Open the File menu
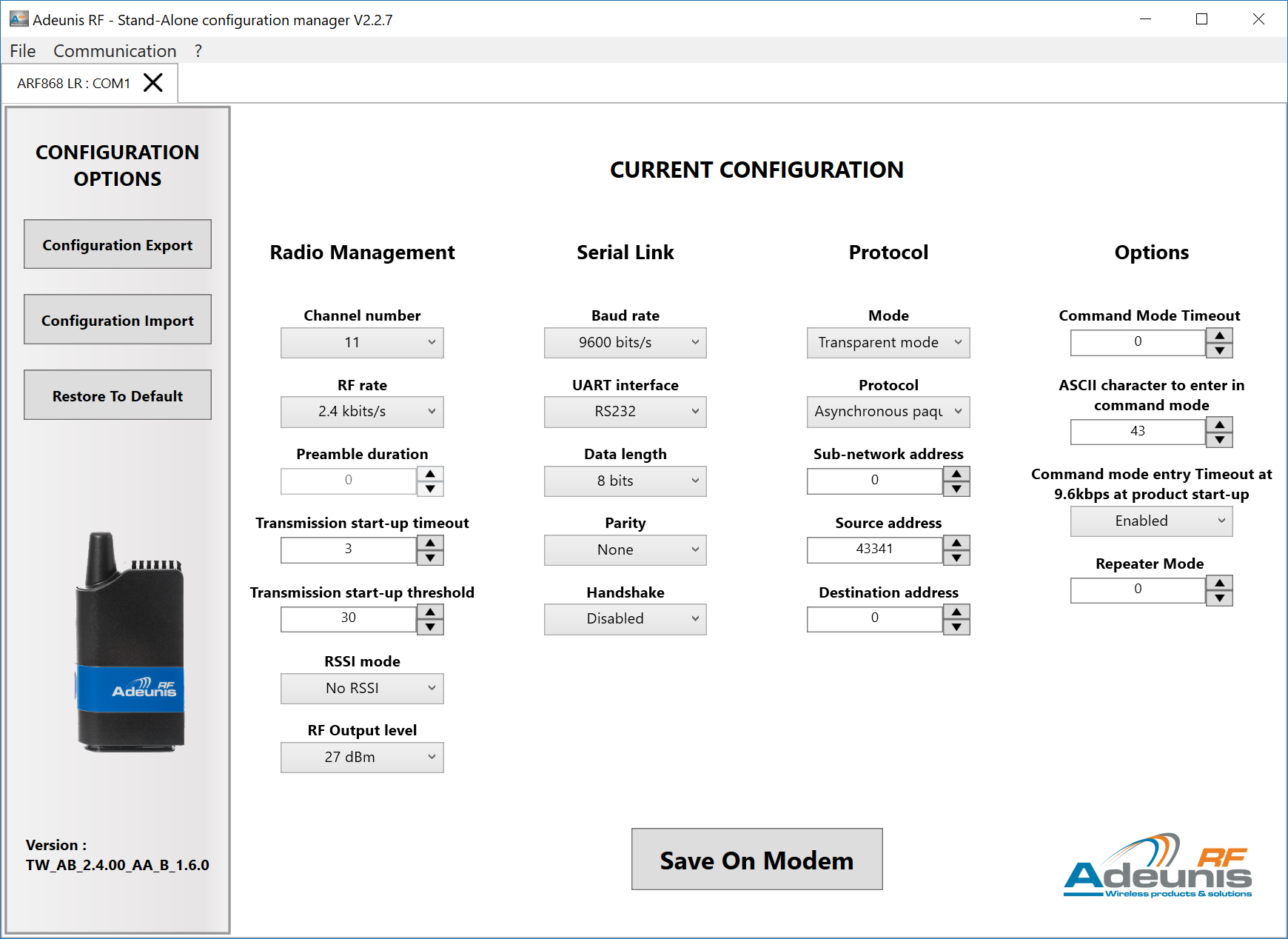The width and height of the screenshot is (1288, 939). point(22,51)
